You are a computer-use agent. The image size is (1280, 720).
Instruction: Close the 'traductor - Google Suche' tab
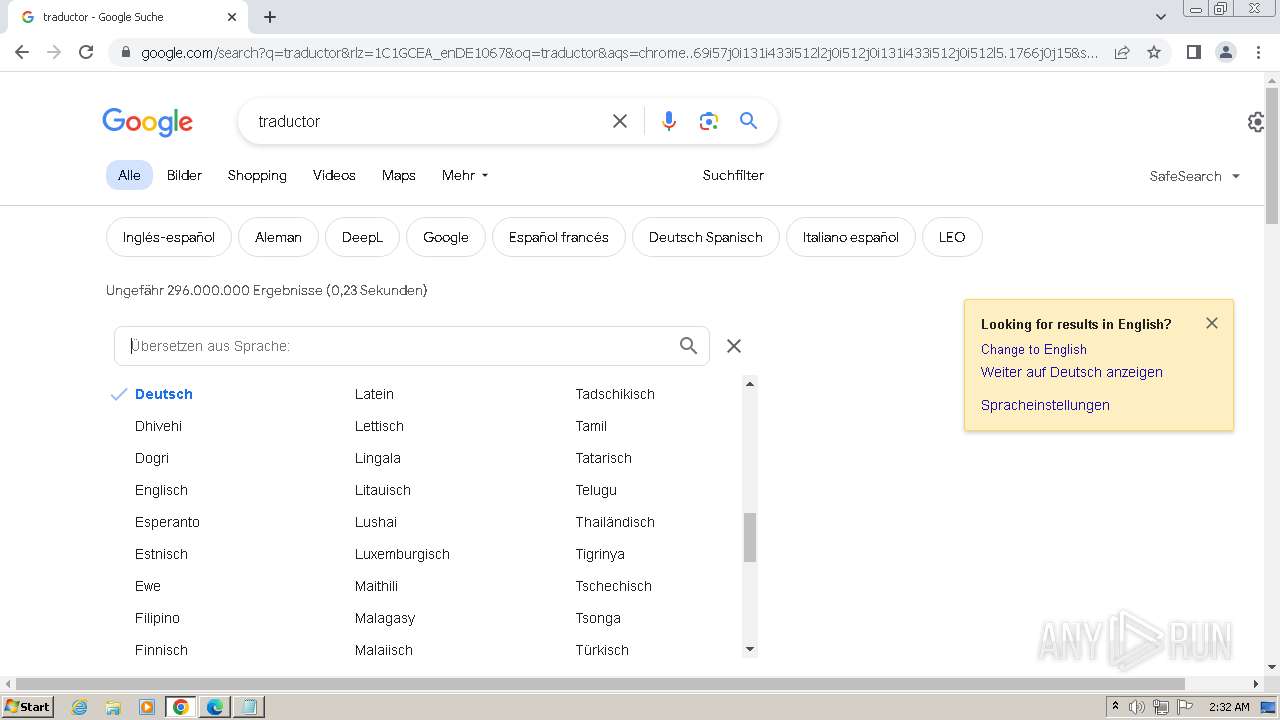[x=232, y=17]
